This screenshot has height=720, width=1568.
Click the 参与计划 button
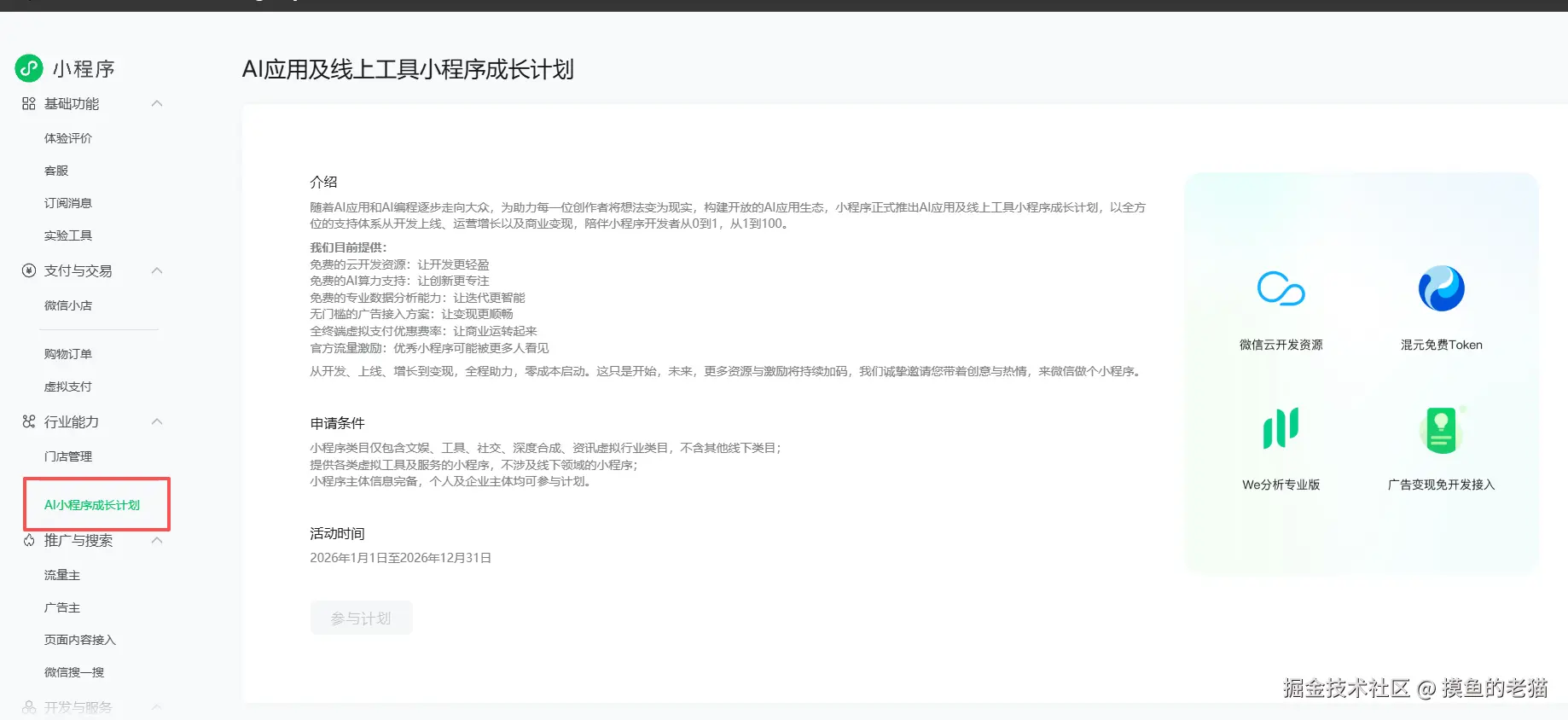tap(361, 618)
